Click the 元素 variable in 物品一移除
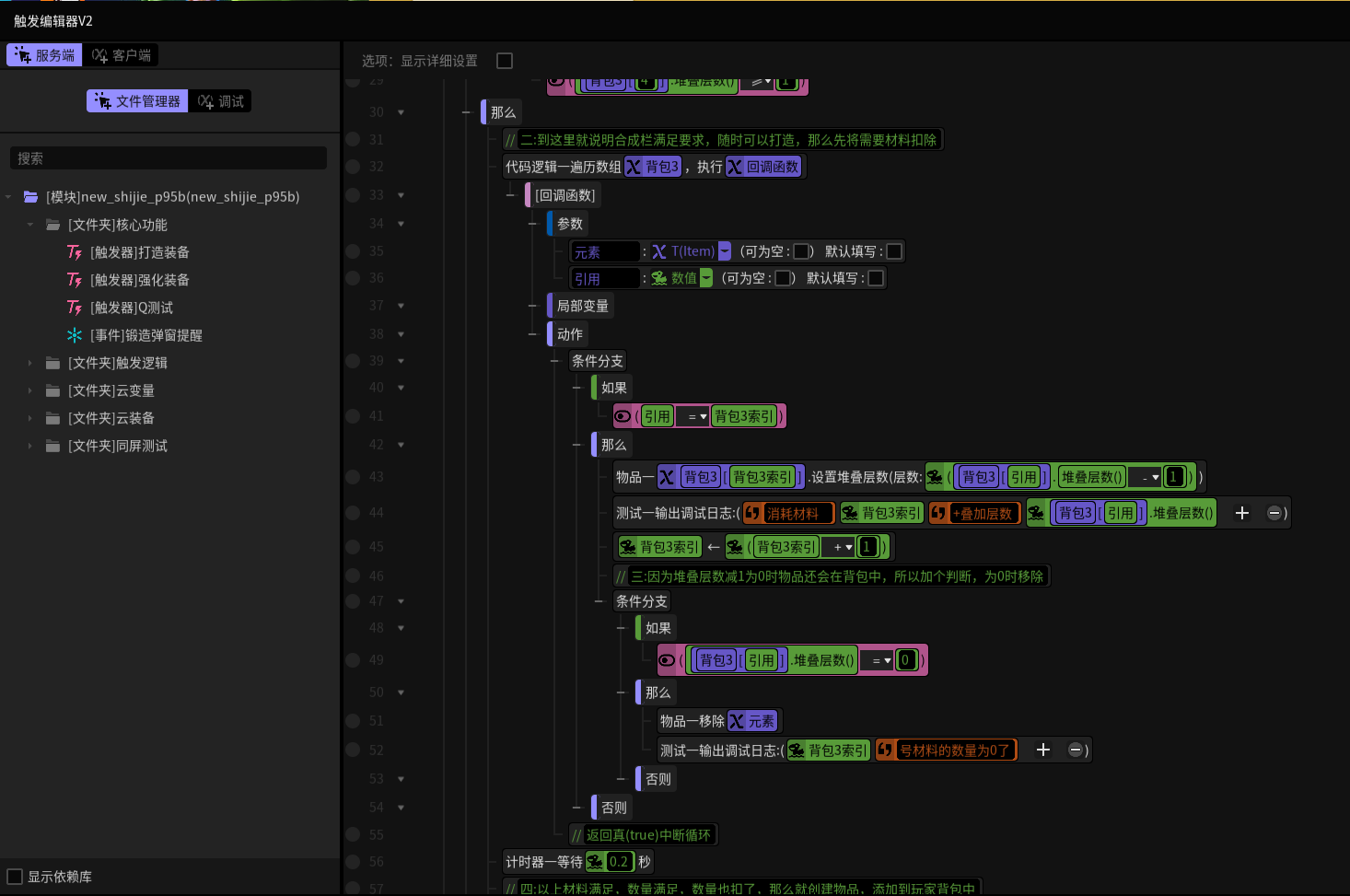The image size is (1350, 896). point(752,721)
